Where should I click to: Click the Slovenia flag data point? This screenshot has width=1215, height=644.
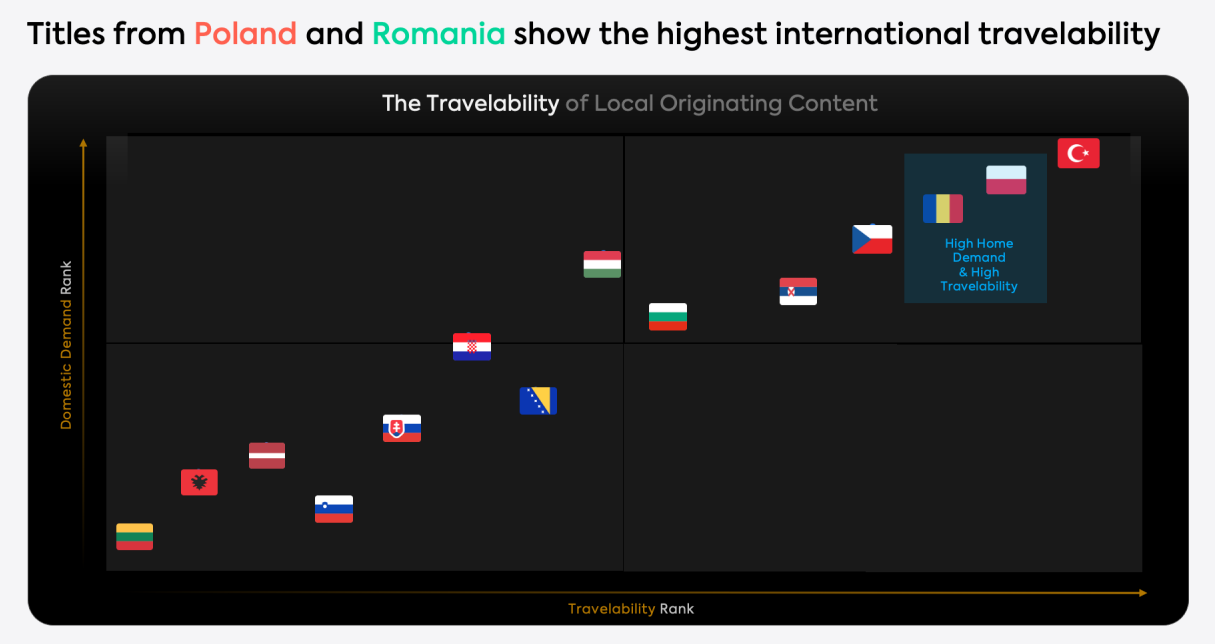tap(334, 509)
